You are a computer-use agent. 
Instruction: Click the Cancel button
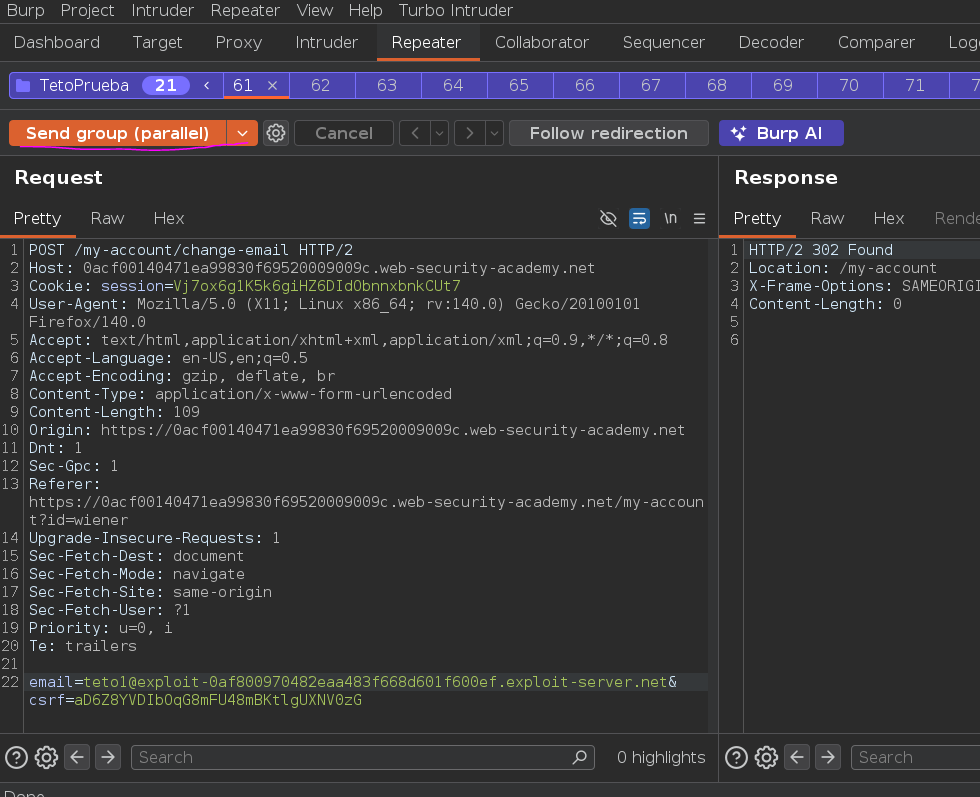(344, 133)
